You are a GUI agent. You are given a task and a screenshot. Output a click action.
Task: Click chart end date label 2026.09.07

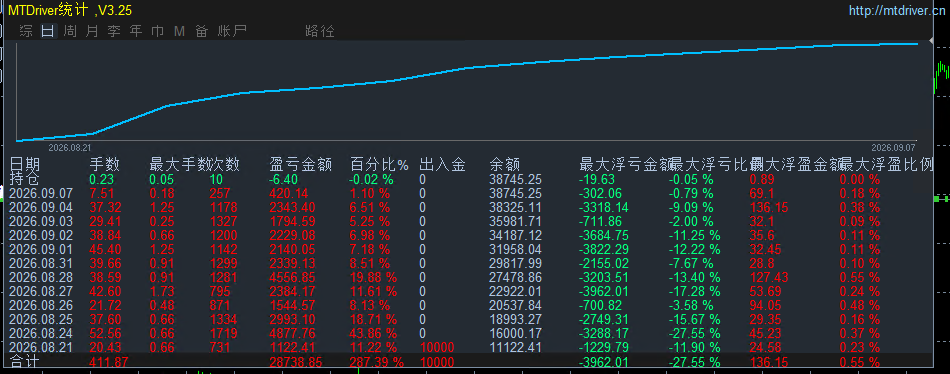(894, 147)
